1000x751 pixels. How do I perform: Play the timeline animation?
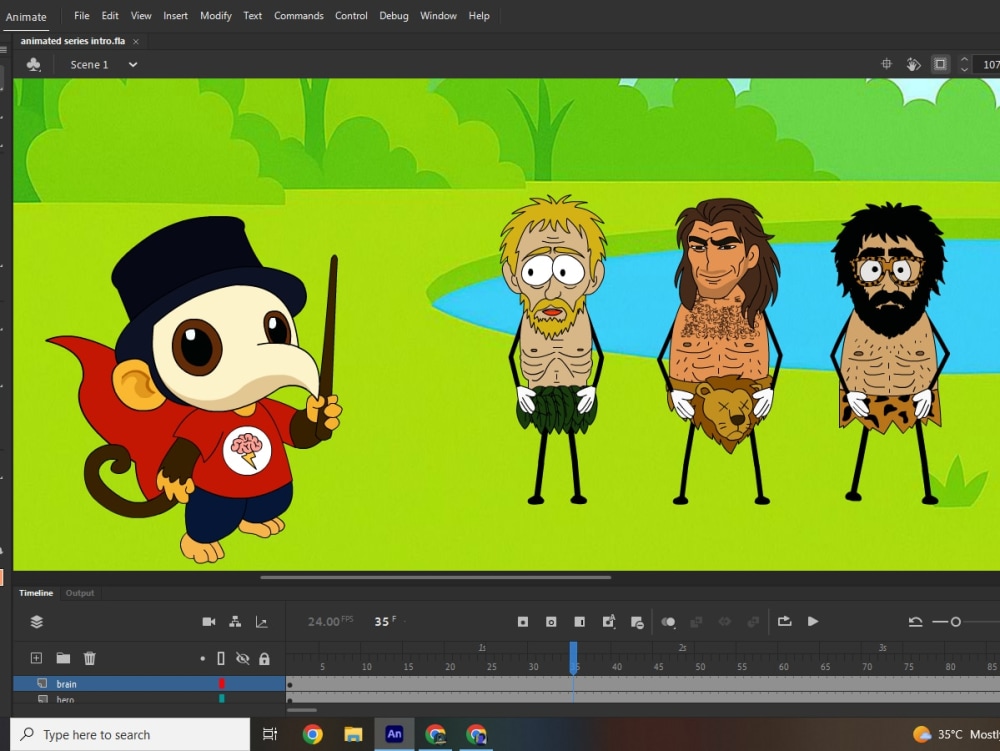click(x=812, y=621)
